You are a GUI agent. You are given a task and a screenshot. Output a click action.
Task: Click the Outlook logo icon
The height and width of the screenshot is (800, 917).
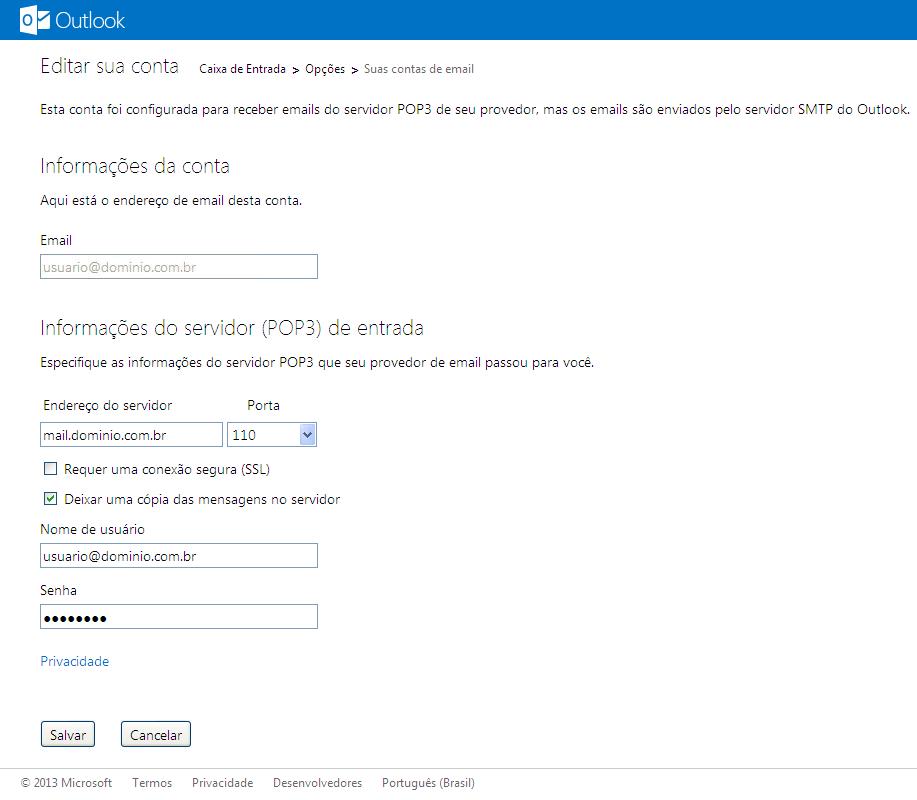point(35,20)
